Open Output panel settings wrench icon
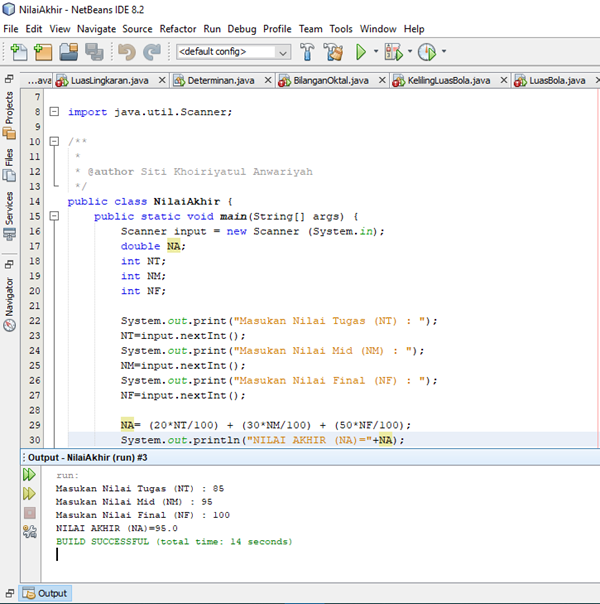600x604 pixels. click(29, 532)
